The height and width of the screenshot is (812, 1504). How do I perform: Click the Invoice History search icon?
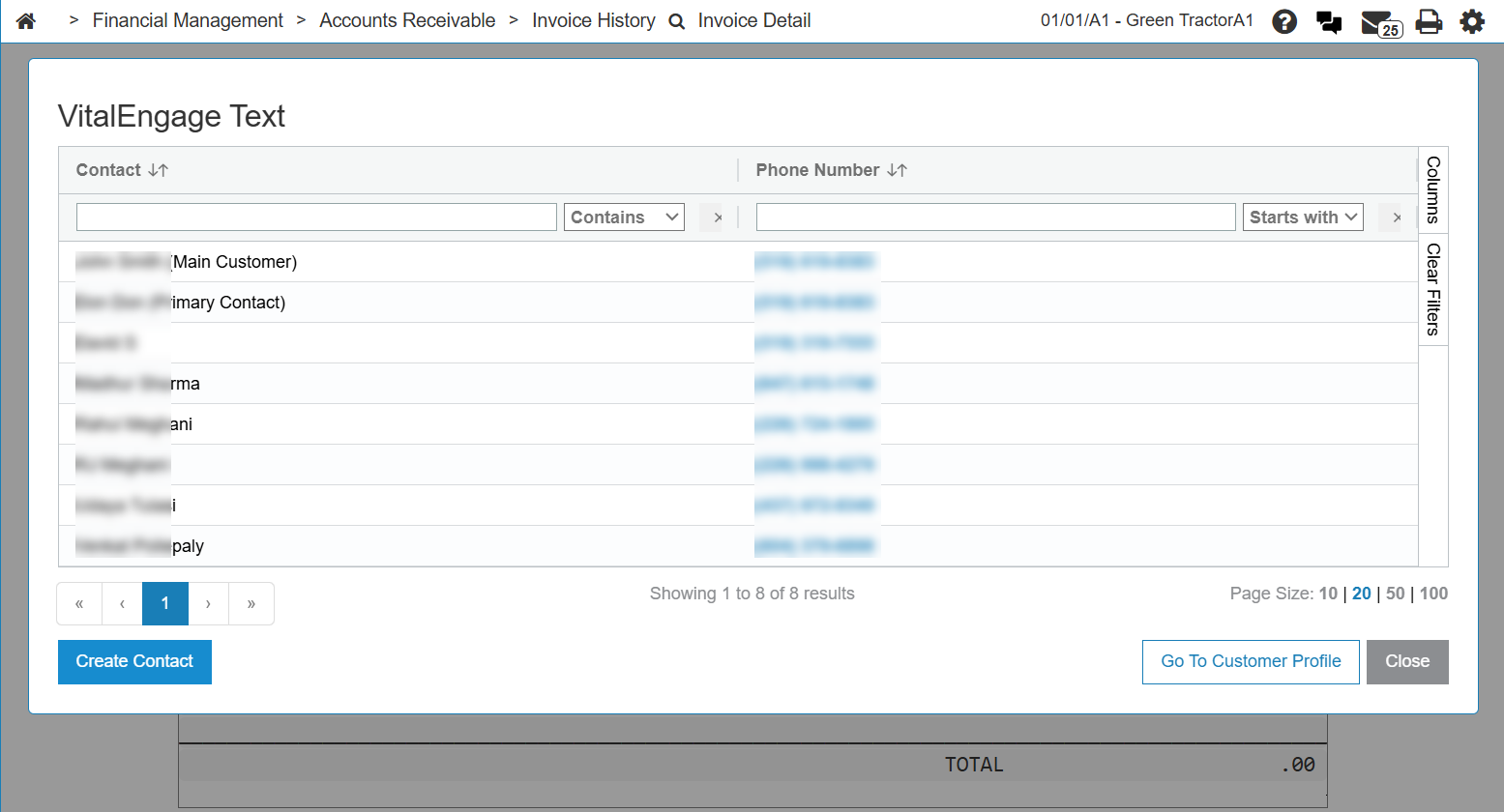(677, 21)
